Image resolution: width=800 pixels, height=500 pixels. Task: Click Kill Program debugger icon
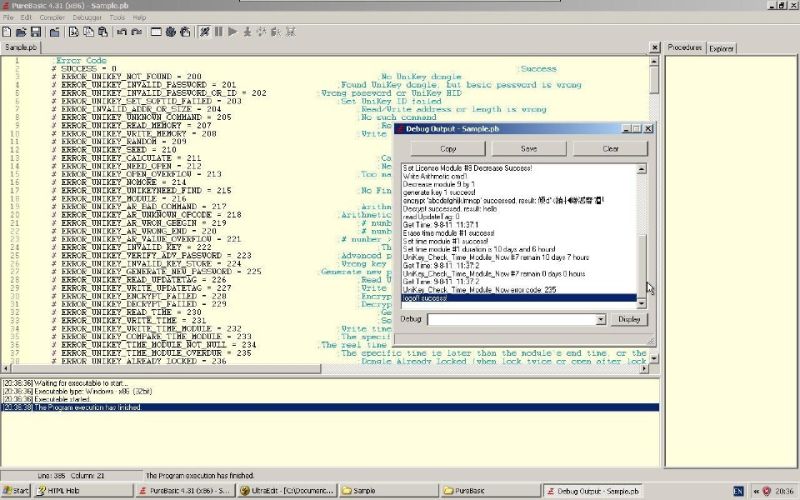pos(290,32)
